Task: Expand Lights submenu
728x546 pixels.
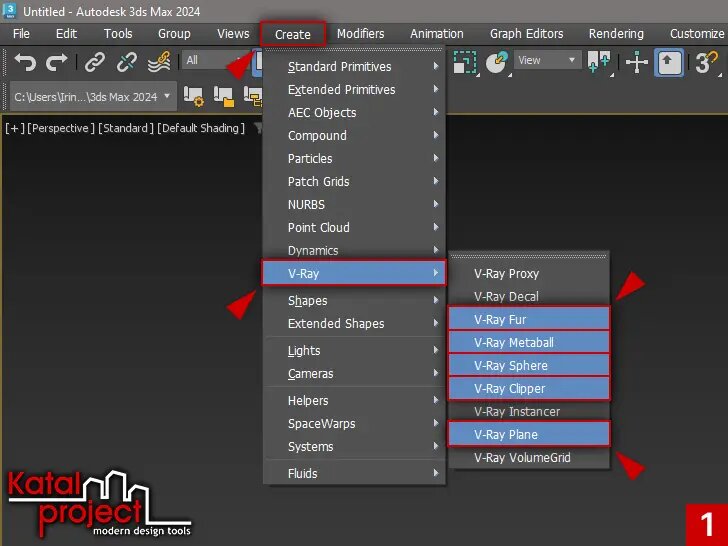Action: coord(354,351)
